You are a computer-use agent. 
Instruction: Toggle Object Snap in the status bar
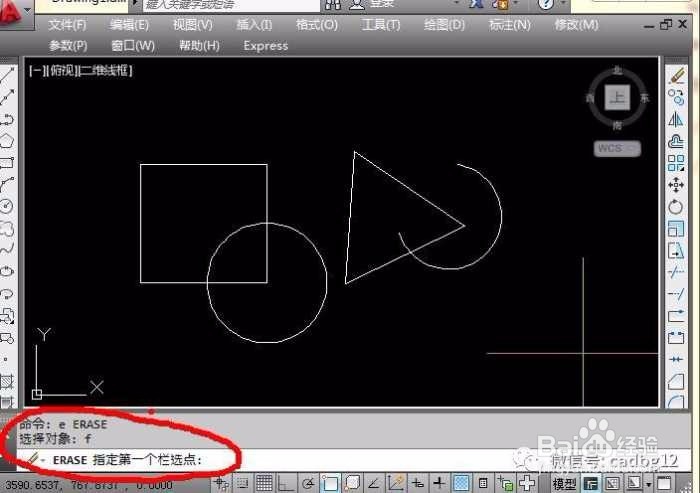(330, 483)
